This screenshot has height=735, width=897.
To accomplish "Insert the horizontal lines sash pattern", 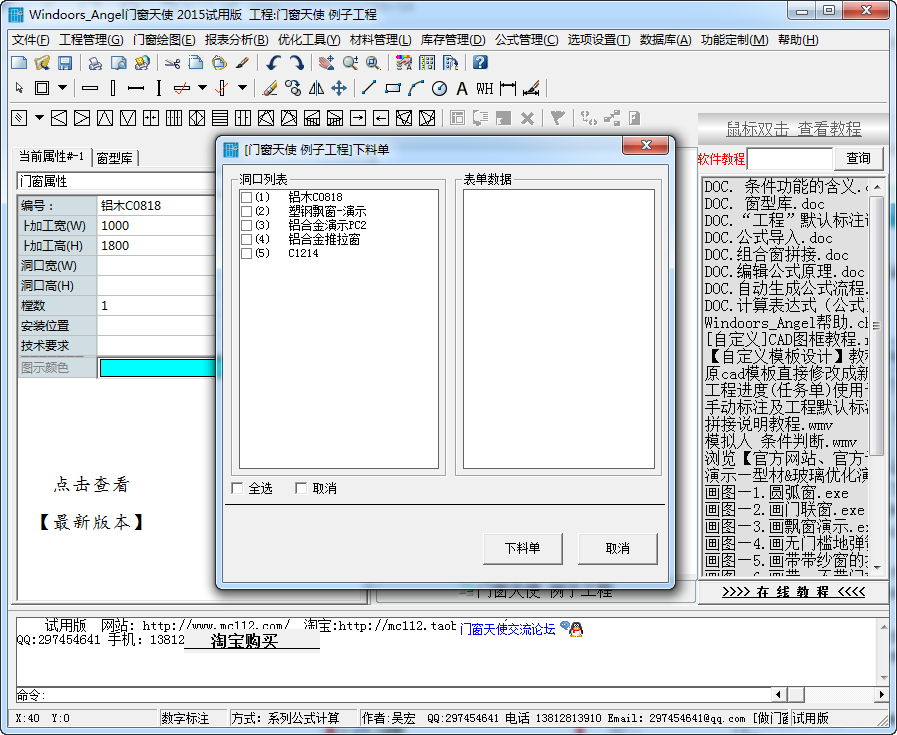I will [x=220, y=118].
